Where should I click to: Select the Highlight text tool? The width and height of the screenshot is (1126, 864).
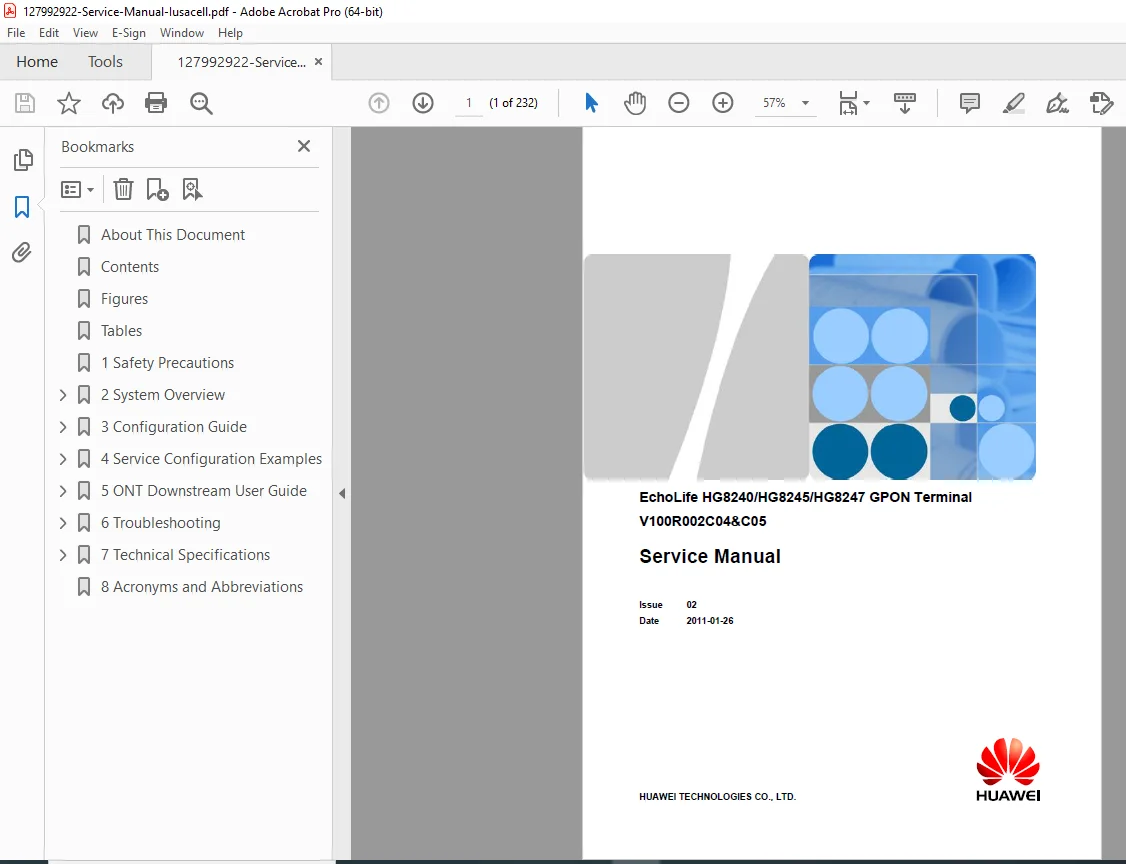coord(1013,103)
